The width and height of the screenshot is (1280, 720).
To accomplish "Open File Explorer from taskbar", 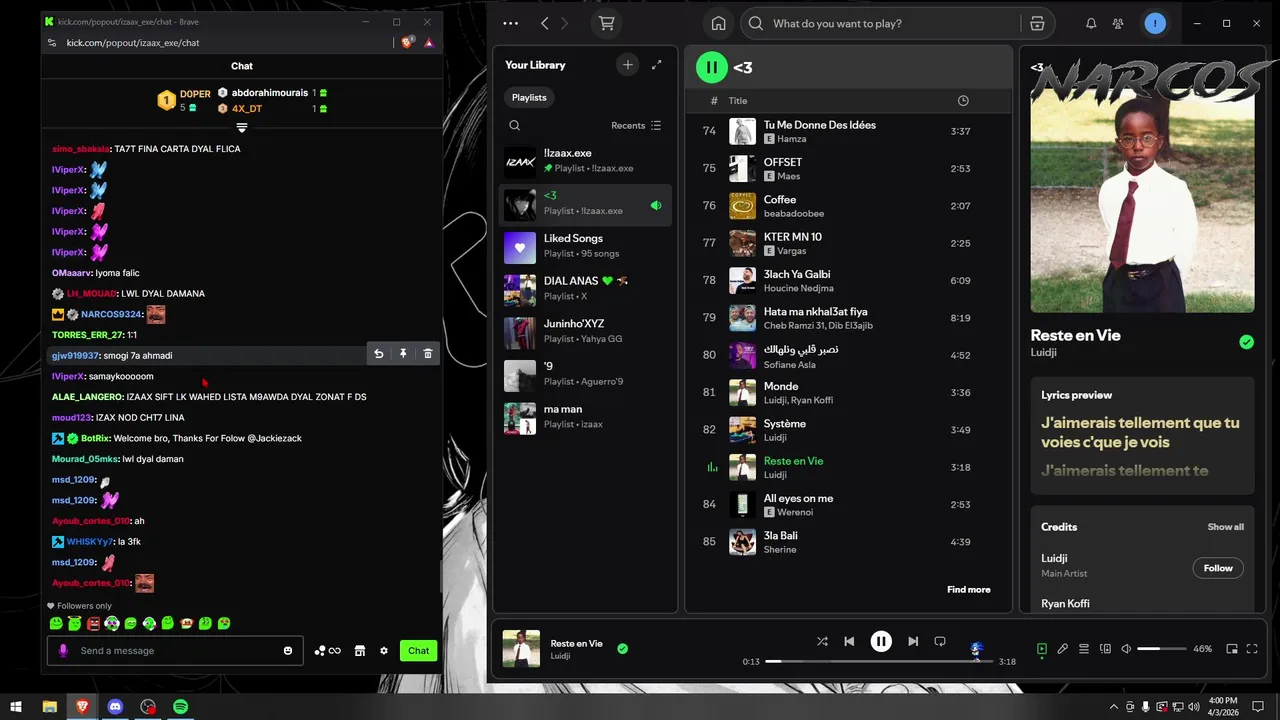I will (x=49, y=707).
